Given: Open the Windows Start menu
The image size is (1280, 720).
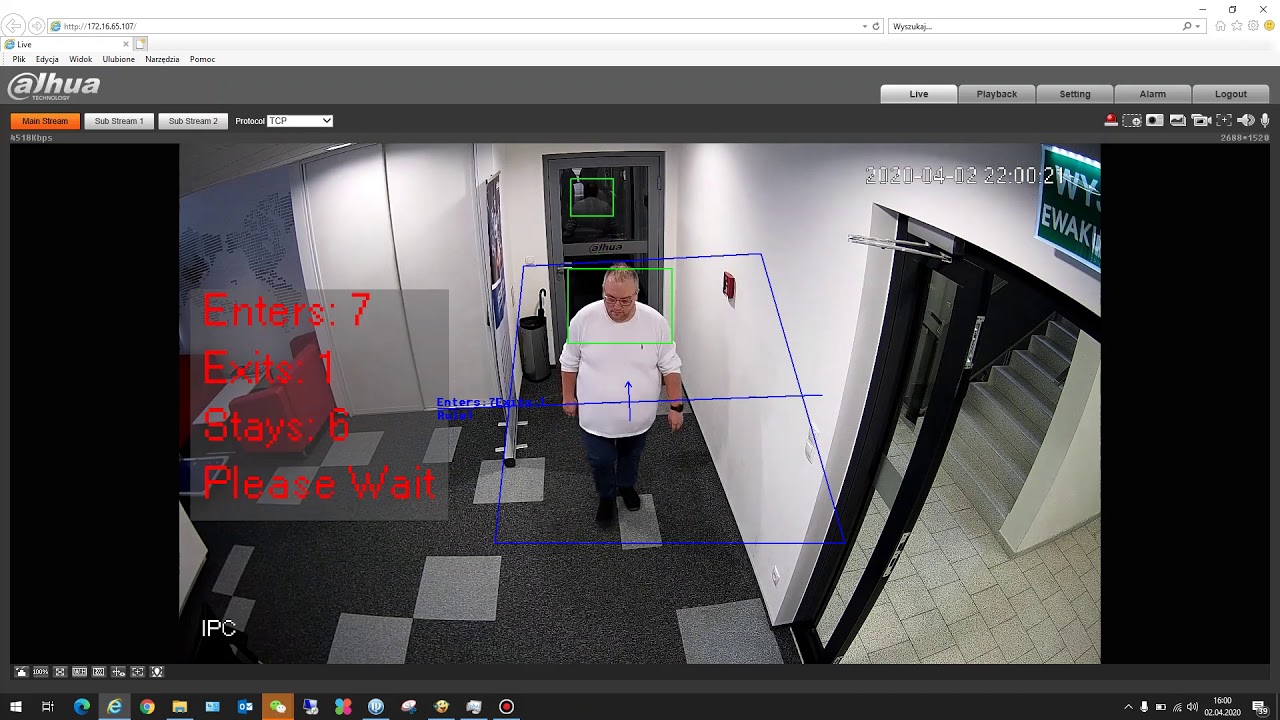Looking at the screenshot, I should [16, 707].
